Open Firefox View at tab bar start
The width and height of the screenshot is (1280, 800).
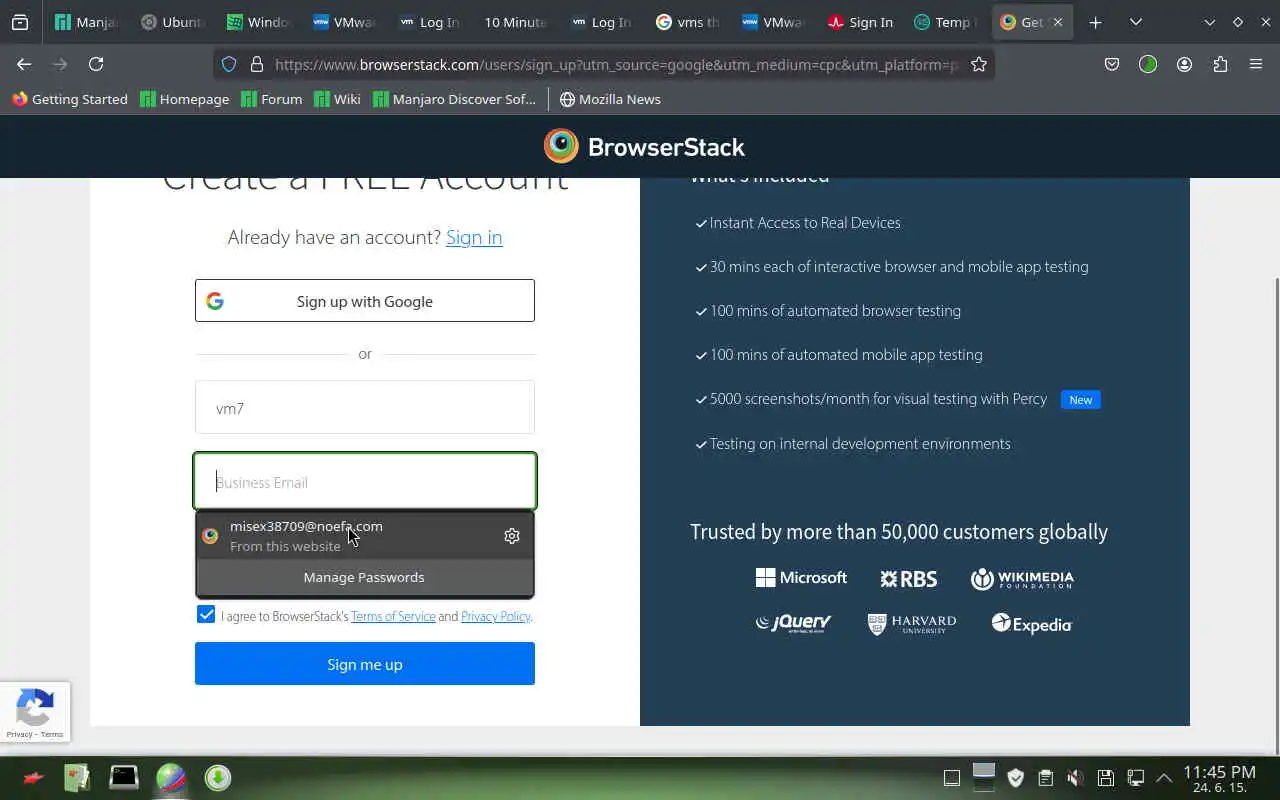[20, 22]
